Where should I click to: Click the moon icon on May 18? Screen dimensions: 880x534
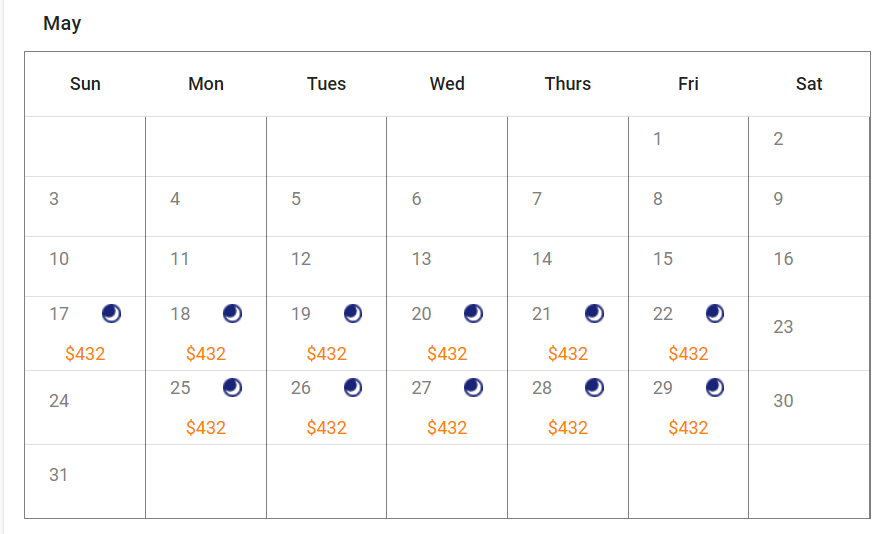[232, 314]
